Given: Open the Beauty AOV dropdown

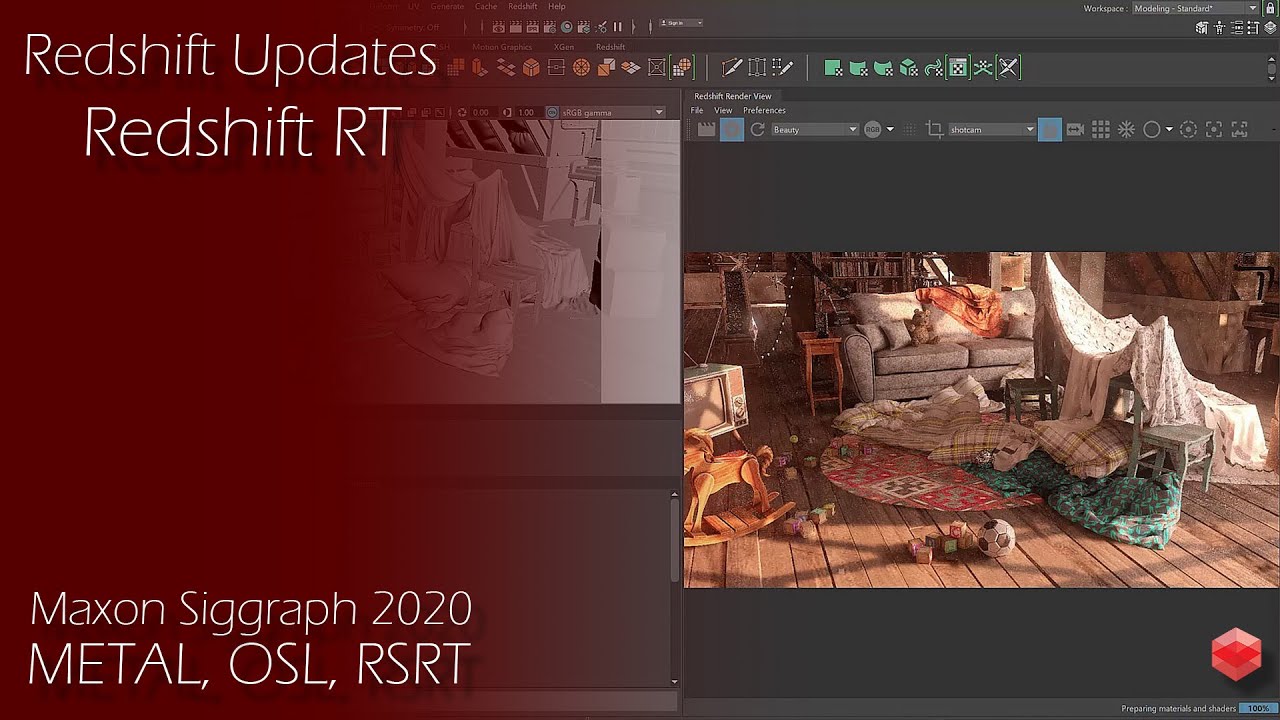Looking at the screenshot, I should [x=815, y=129].
